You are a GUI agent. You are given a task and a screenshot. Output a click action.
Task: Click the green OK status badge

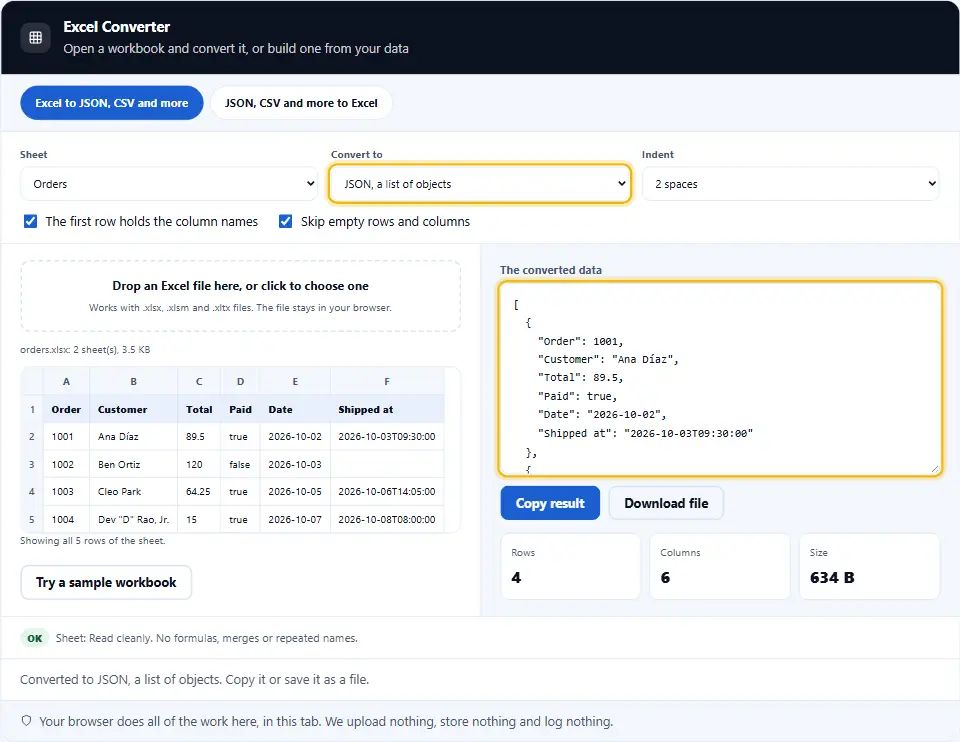point(35,638)
